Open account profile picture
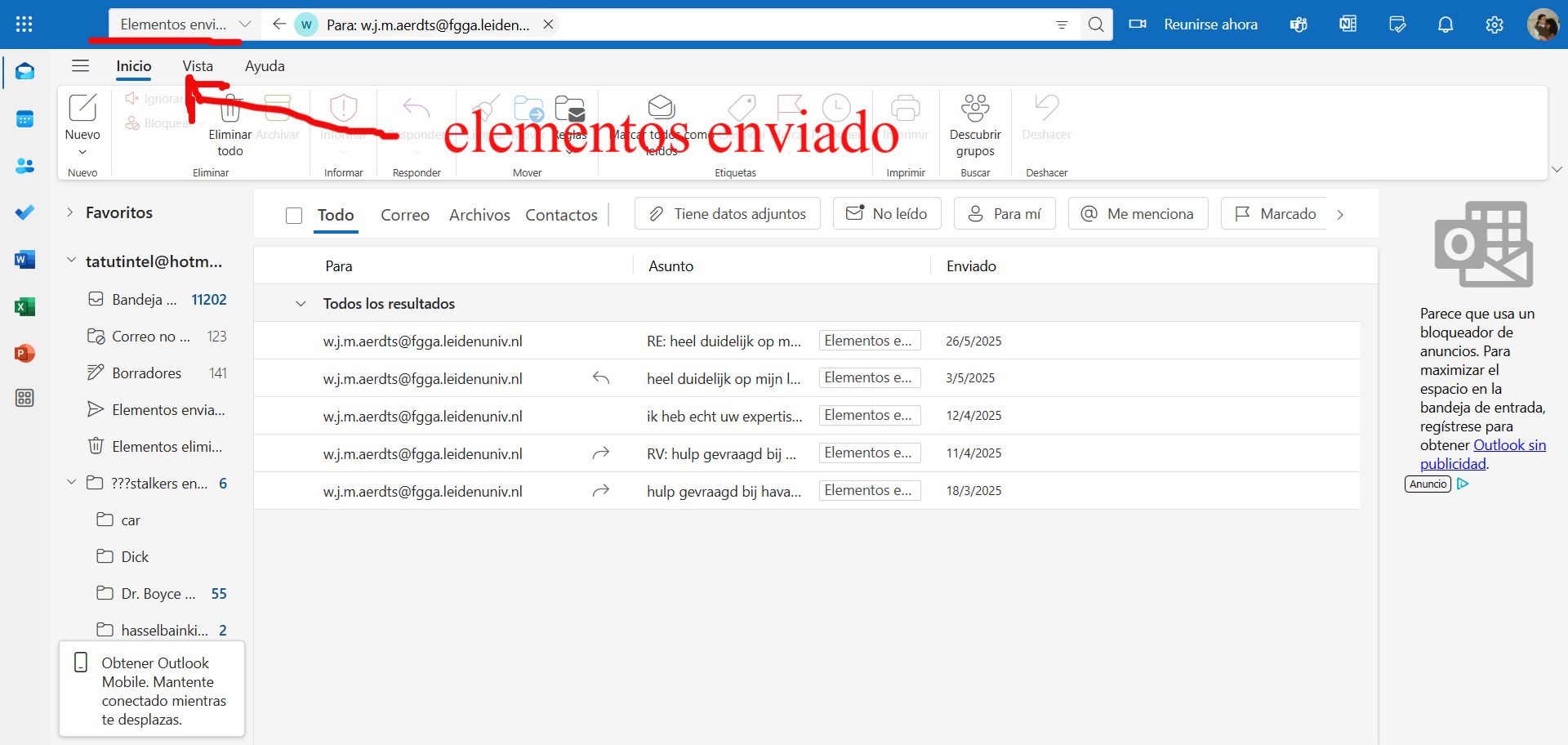Image resolution: width=1568 pixels, height=745 pixels. point(1543,25)
